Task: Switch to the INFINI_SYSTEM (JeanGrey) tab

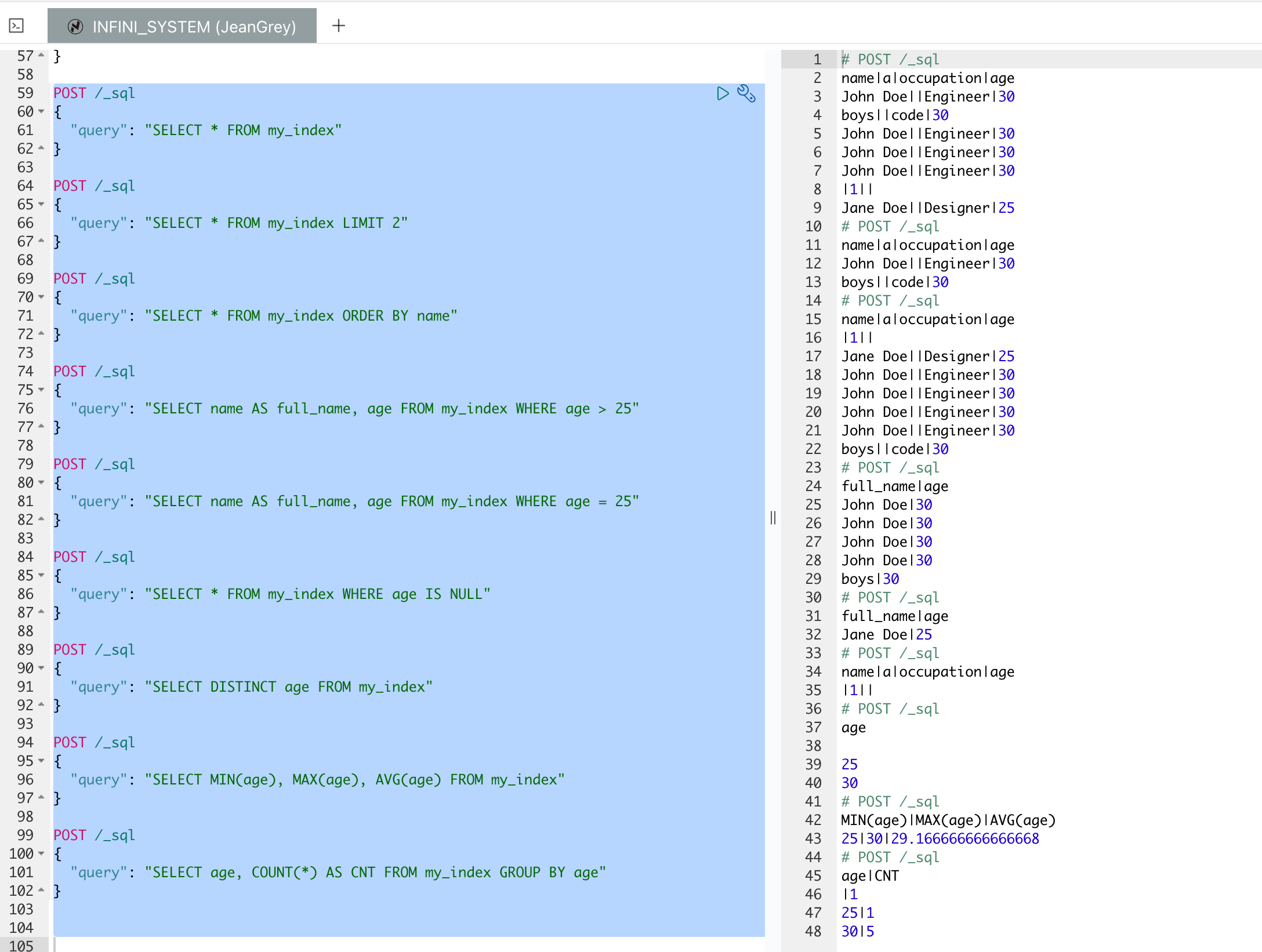Action: tap(194, 27)
